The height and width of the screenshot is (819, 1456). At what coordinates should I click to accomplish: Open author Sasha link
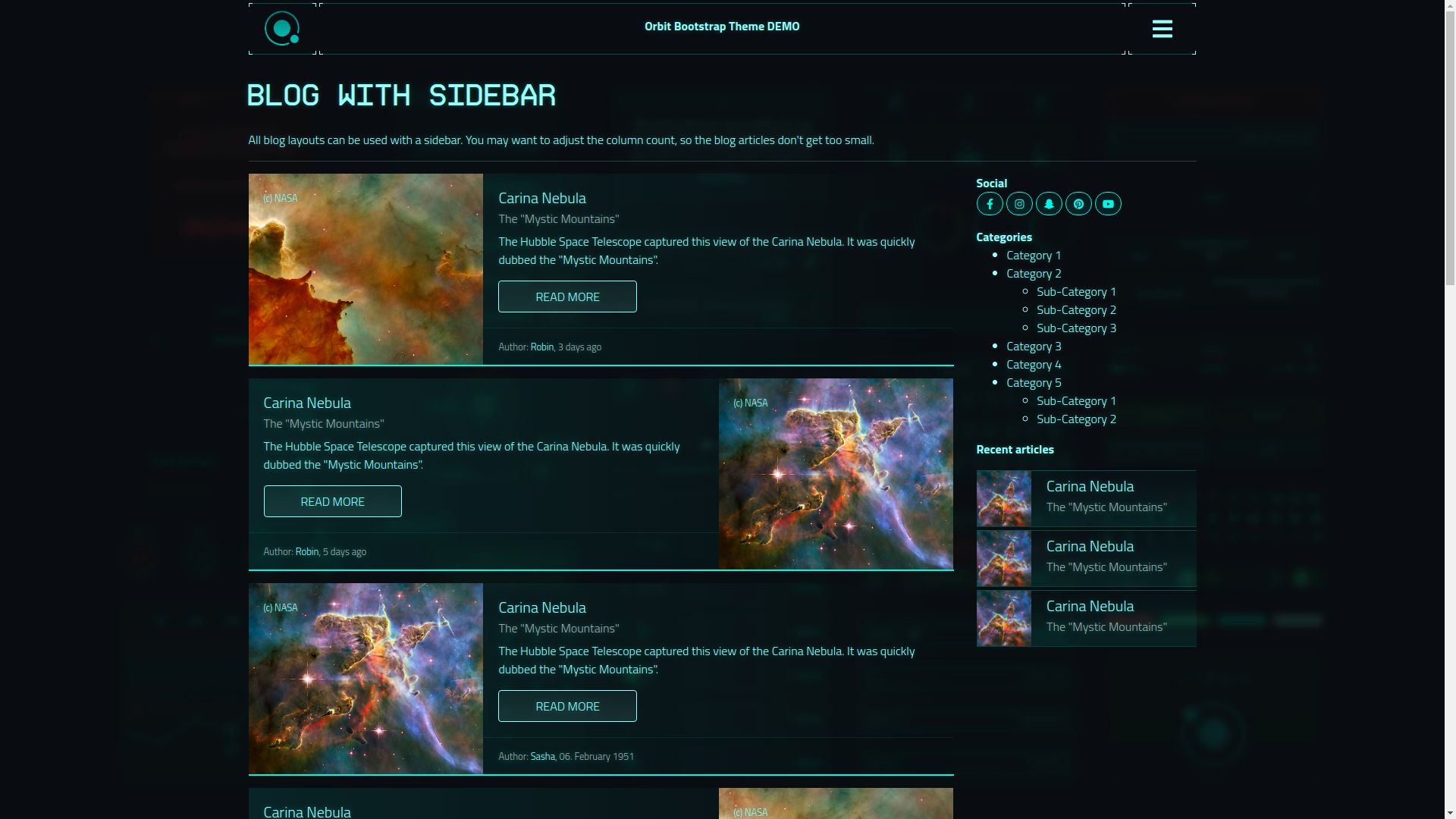542,756
